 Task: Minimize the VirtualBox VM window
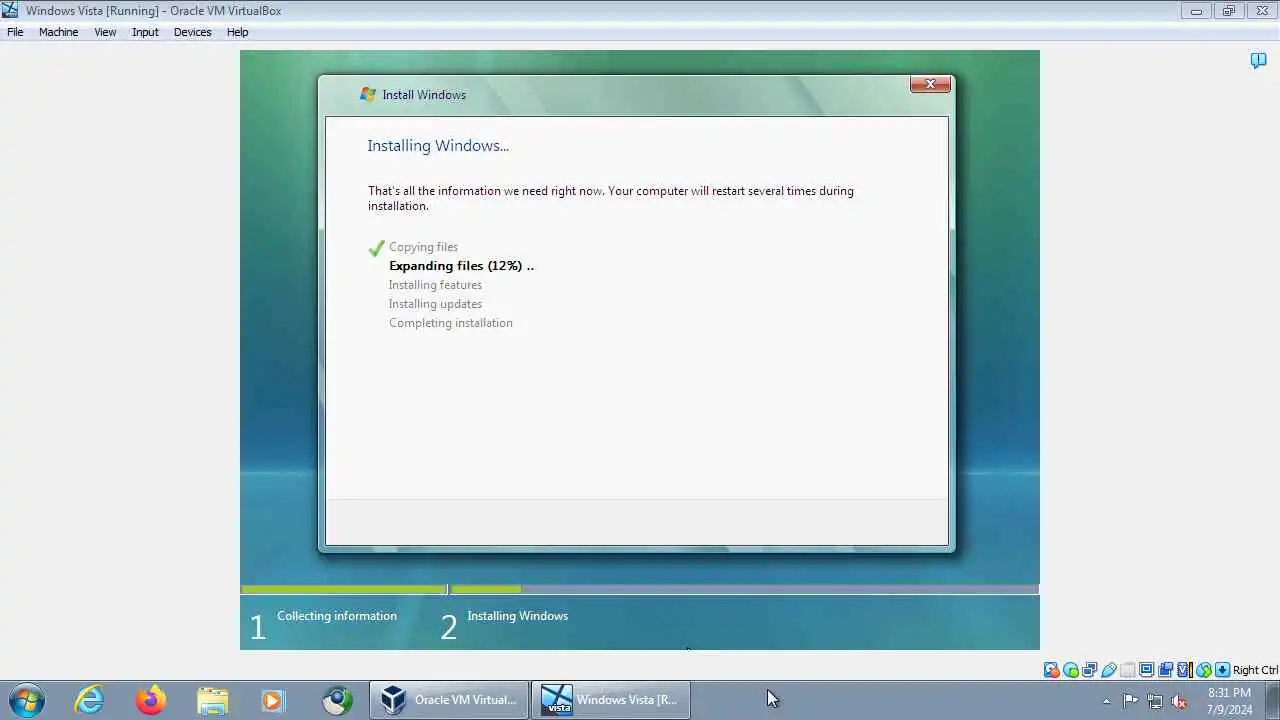1196,11
